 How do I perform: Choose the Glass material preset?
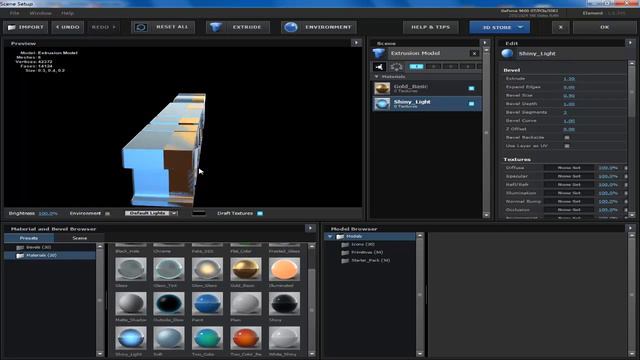point(131,269)
